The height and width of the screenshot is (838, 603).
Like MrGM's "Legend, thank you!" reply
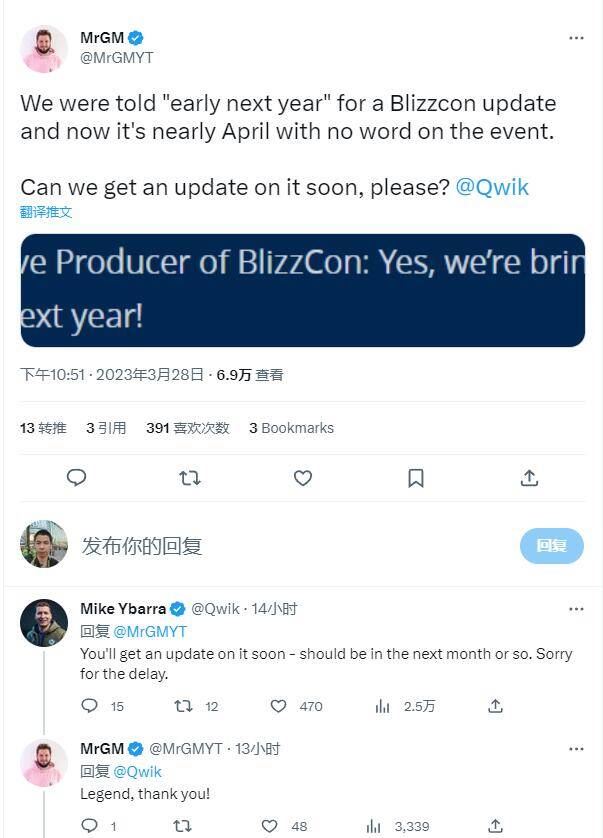[x=270, y=826]
